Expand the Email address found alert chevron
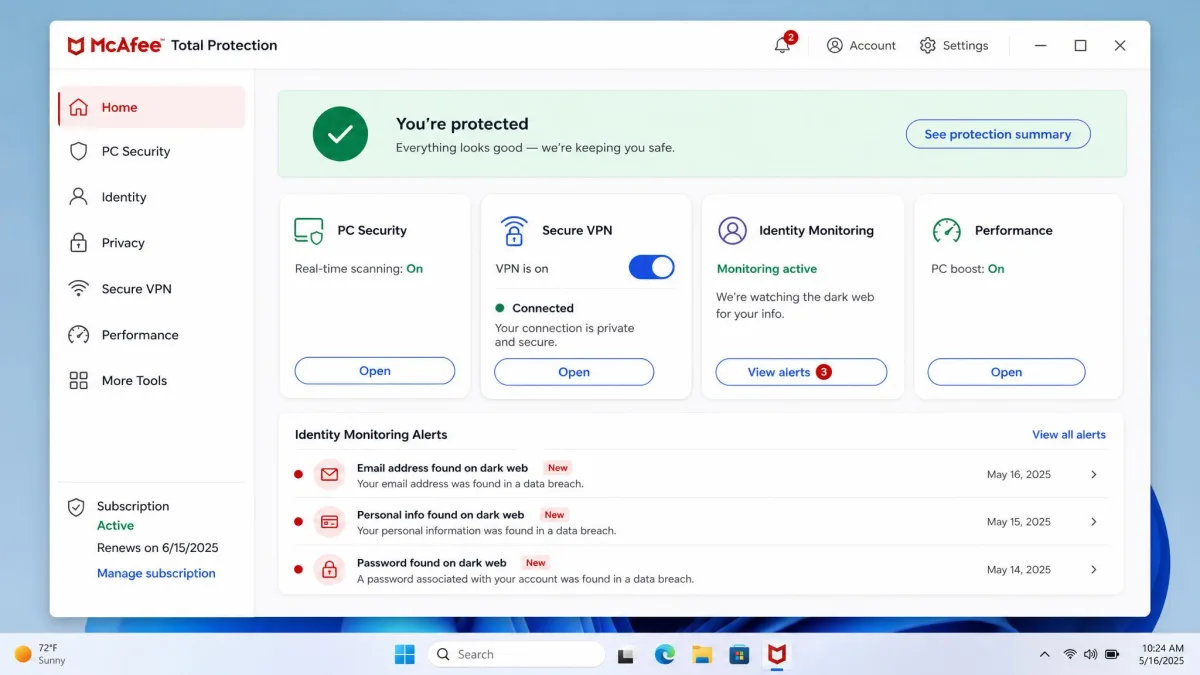The height and width of the screenshot is (675, 1200). point(1094,475)
